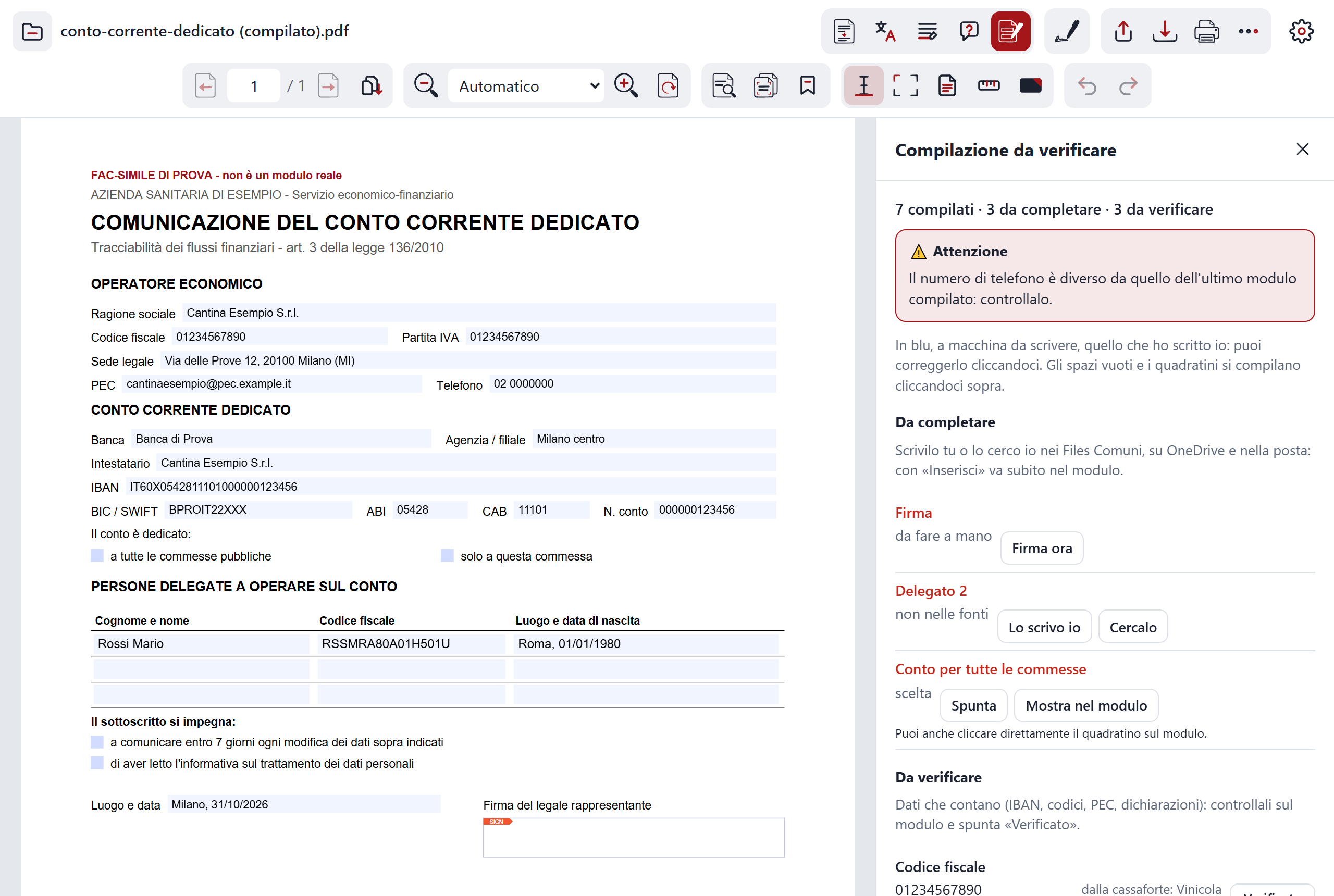This screenshot has width=1334, height=896.
Task: Open the file folder icon
Action: coord(32,31)
